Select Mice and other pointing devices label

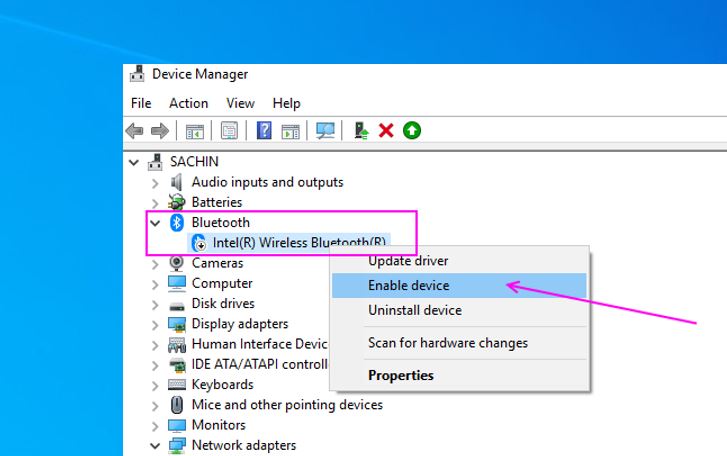(x=287, y=405)
